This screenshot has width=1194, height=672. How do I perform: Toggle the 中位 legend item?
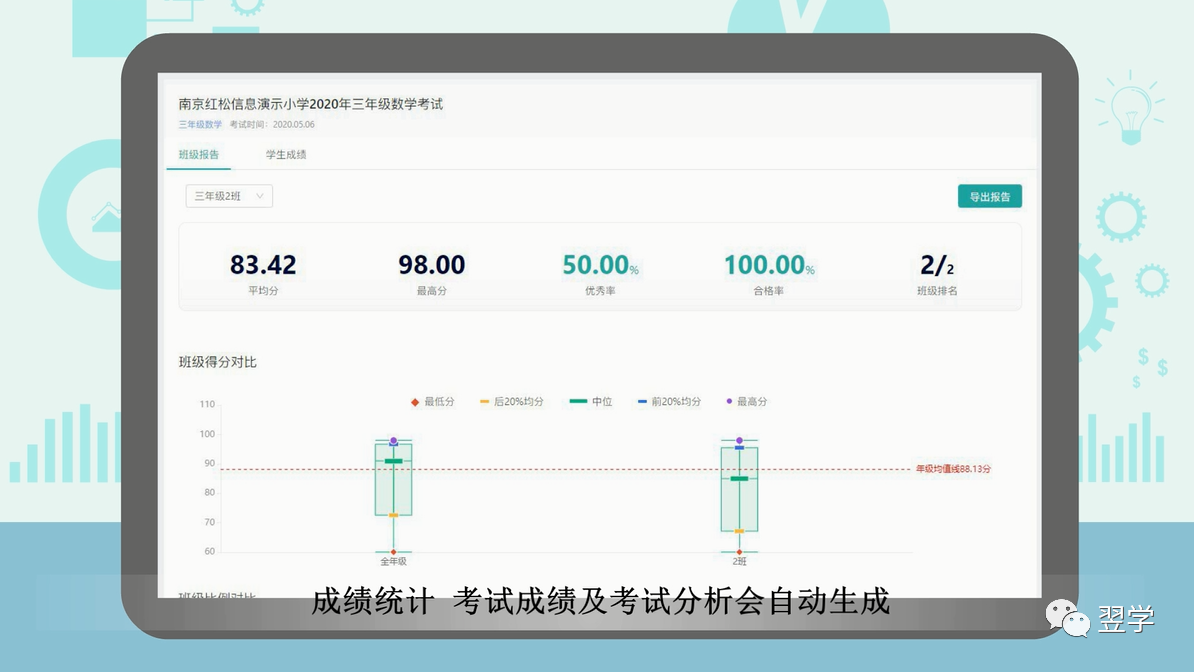[591, 402]
